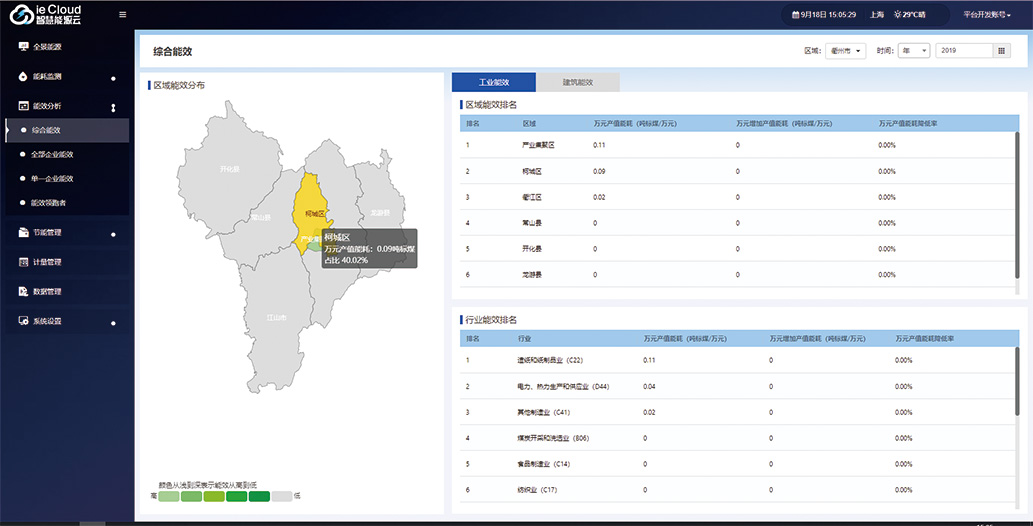Click the ie Cloud logo
The height and width of the screenshot is (526, 1033).
coord(46,14)
